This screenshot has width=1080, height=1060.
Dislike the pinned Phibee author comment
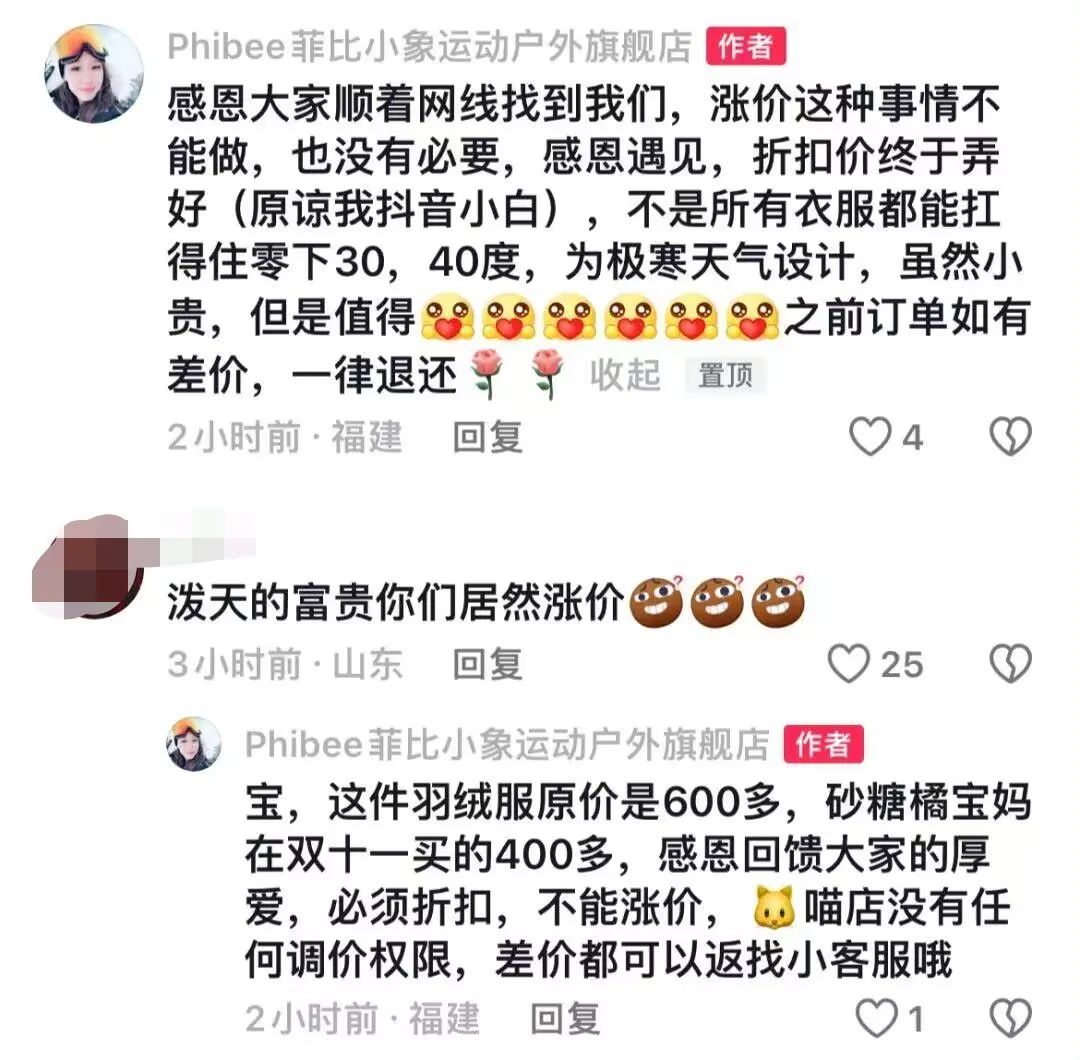pos(1010,437)
